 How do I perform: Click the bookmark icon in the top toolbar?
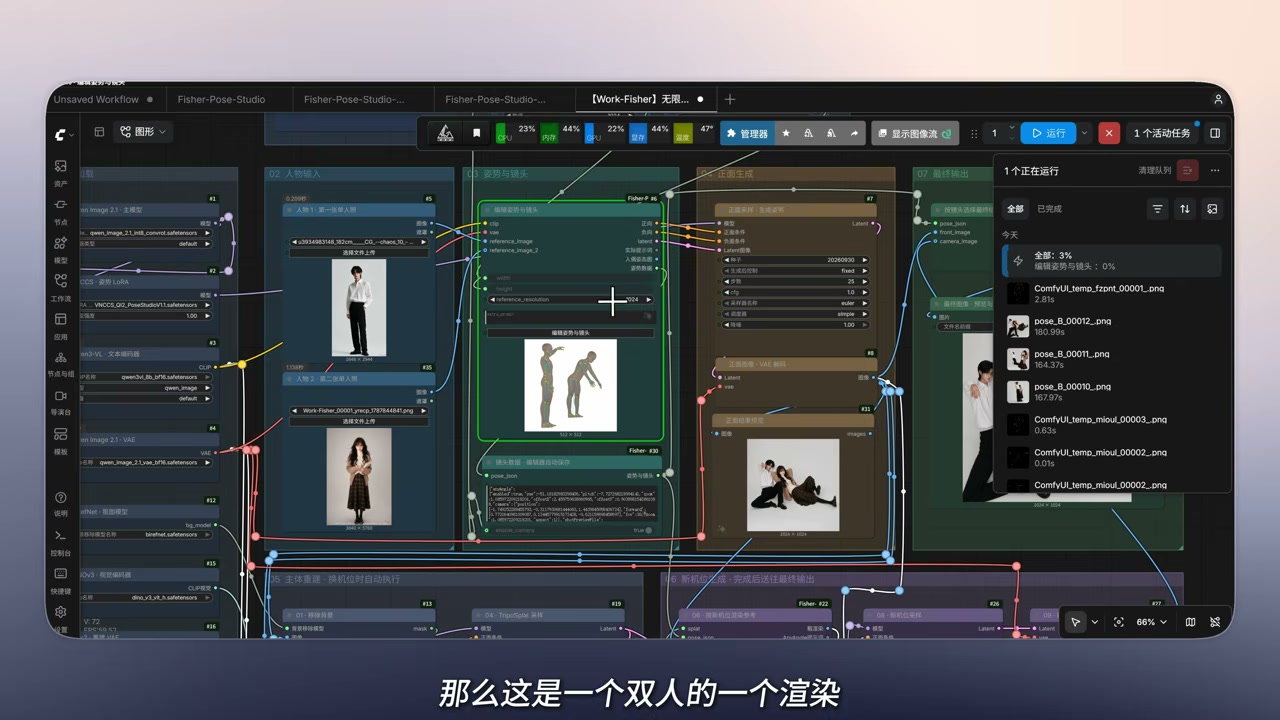476,133
